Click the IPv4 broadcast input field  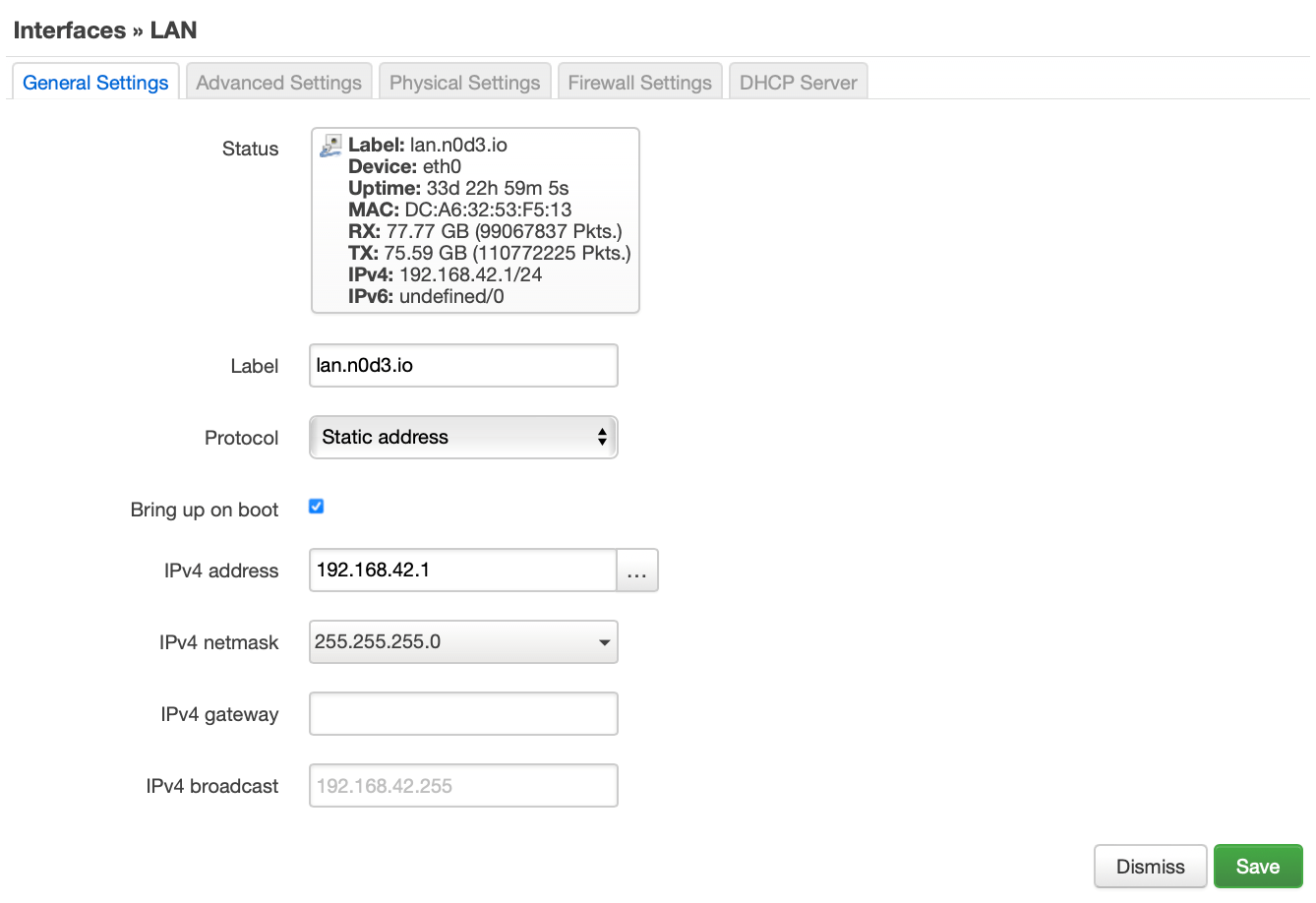(x=462, y=785)
